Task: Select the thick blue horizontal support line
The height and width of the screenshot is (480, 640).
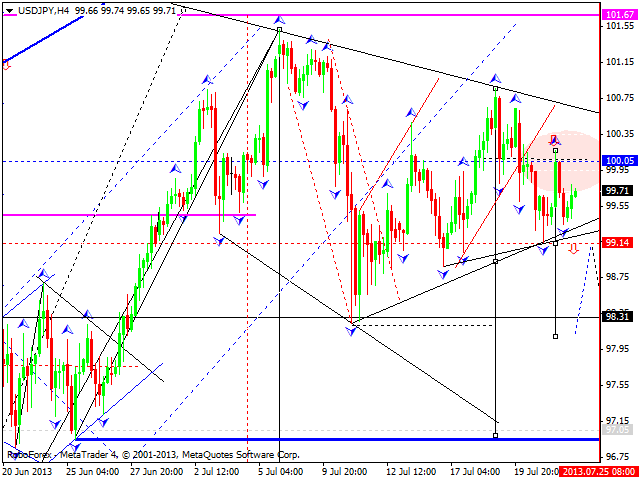Action: coord(300,439)
